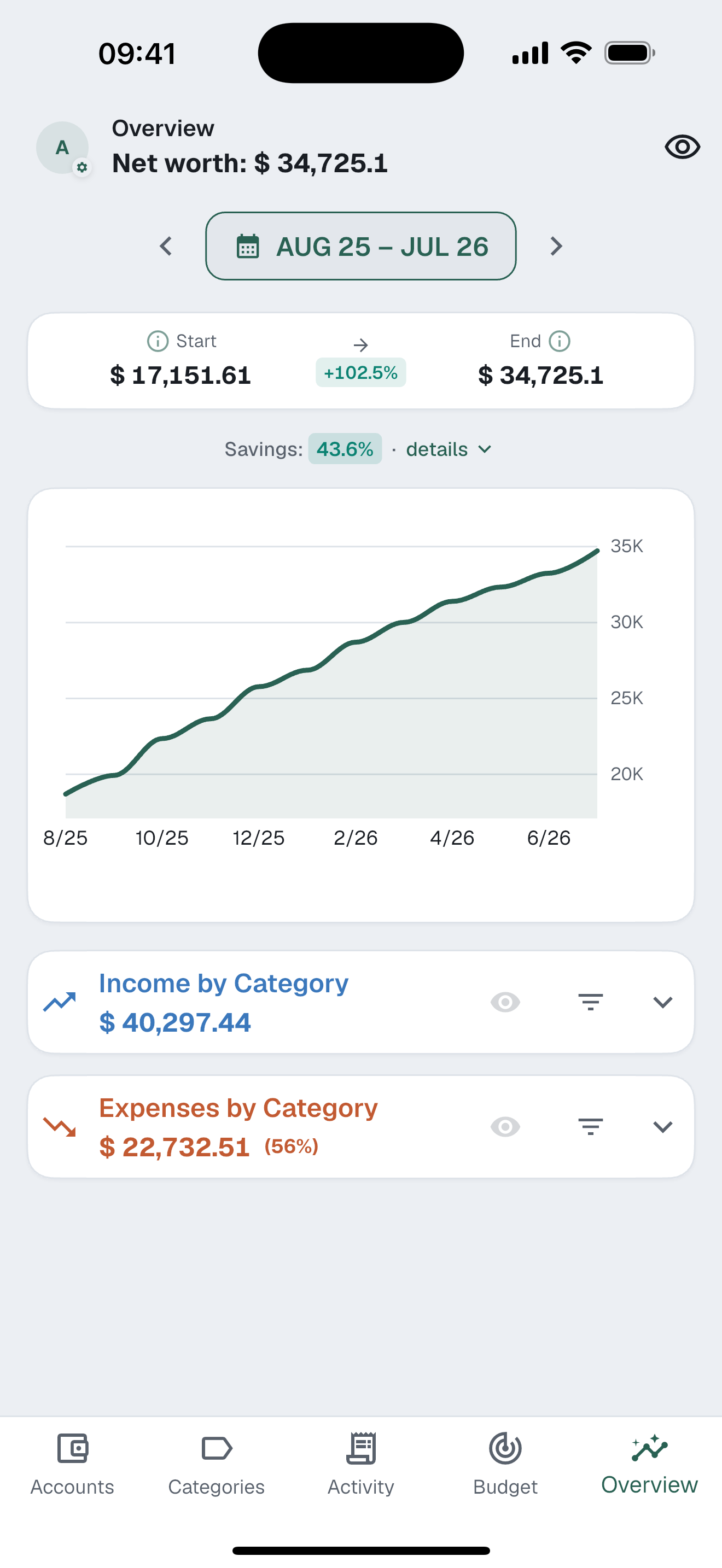Switch to the Categories tab

click(x=216, y=1464)
